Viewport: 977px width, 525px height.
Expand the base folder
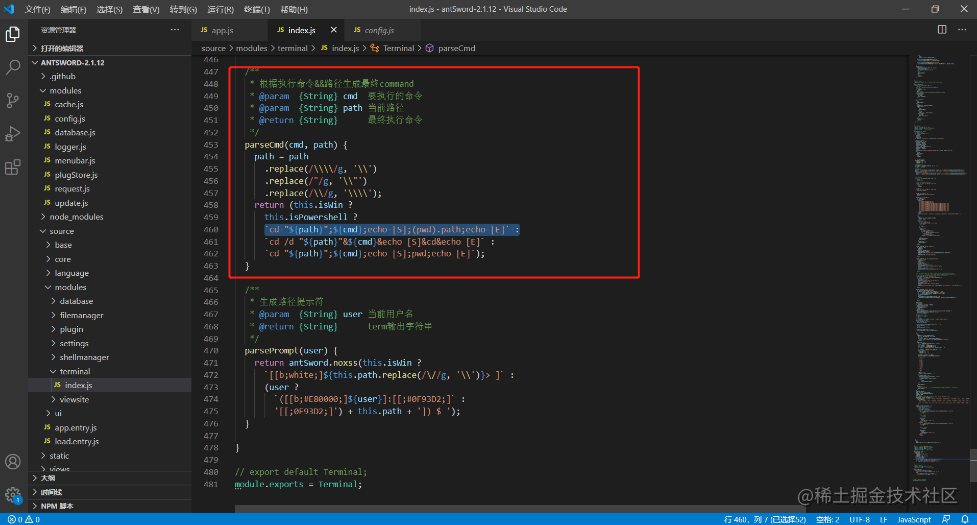[62, 245]
